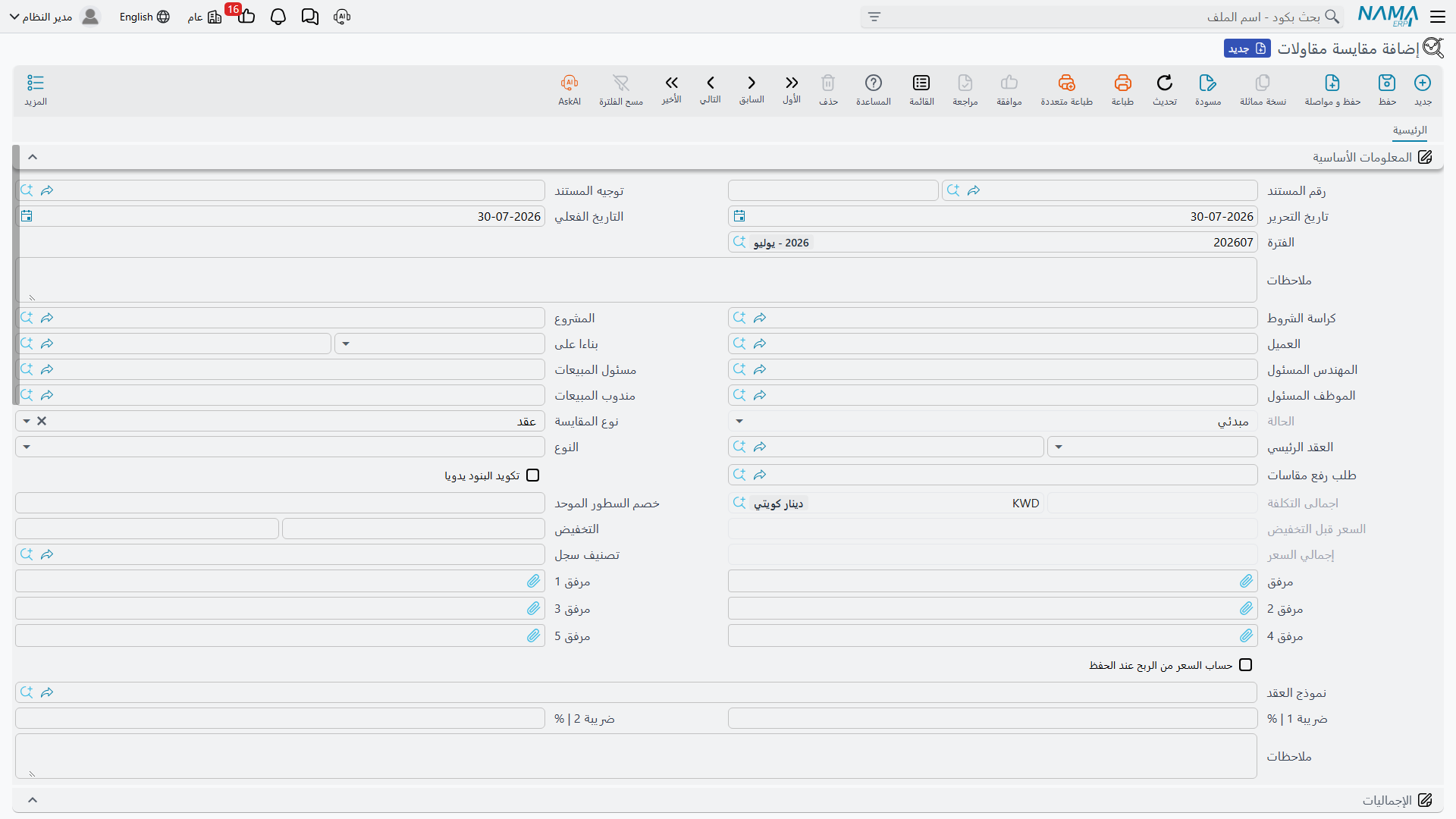Click مسح الفلترة clear filter icon
1456x819 pixels.
point(621,89)
